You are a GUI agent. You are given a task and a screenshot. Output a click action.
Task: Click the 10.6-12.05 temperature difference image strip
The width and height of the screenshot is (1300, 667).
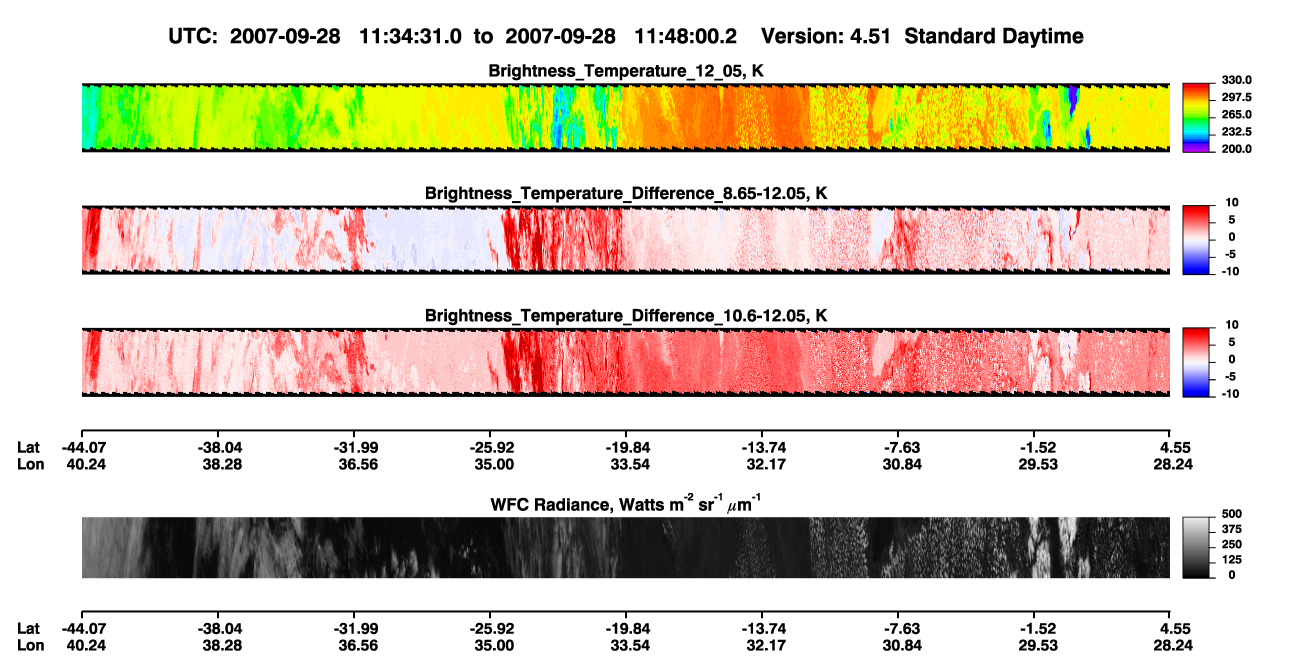(x=625, y=361)
